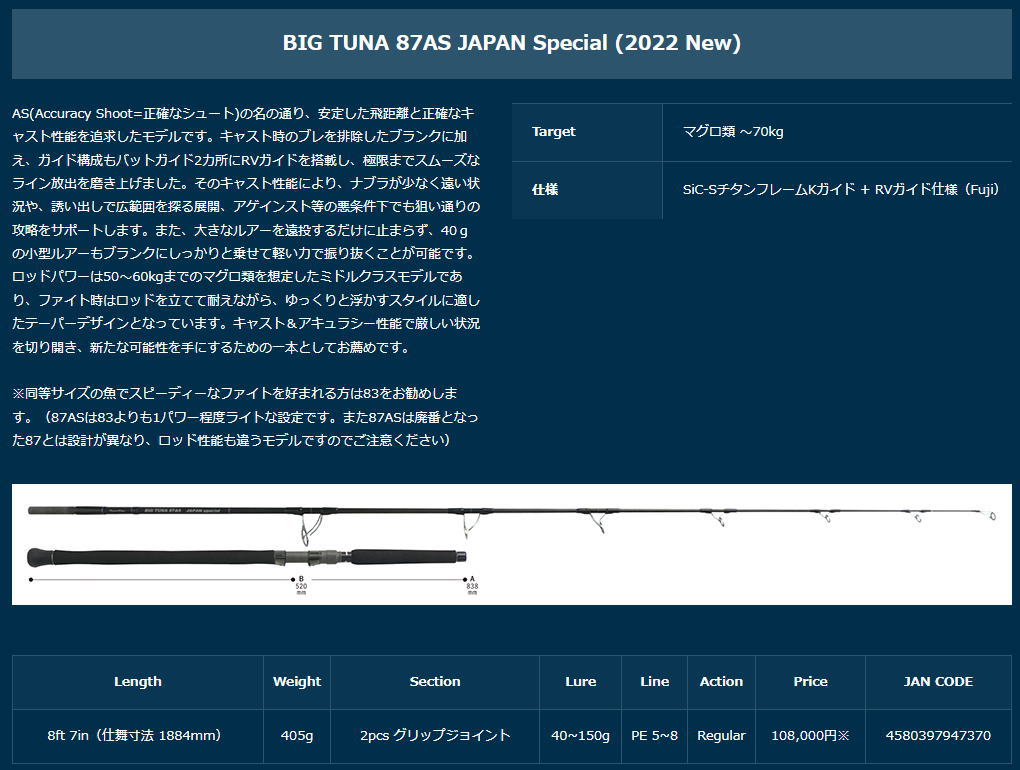Select the Target row label
Viewport: 1020px width, 770px height.
tap(553, 131)
